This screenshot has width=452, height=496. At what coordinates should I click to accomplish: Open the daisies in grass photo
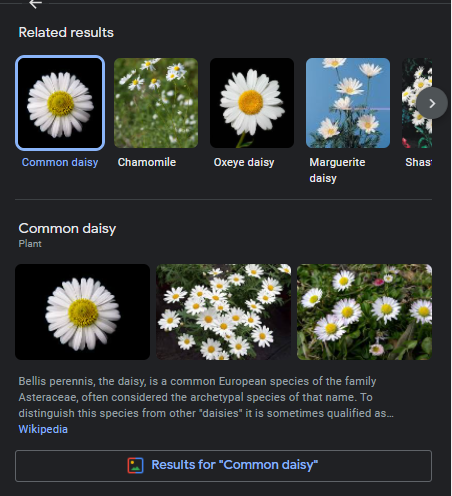[x=364, y=312]
